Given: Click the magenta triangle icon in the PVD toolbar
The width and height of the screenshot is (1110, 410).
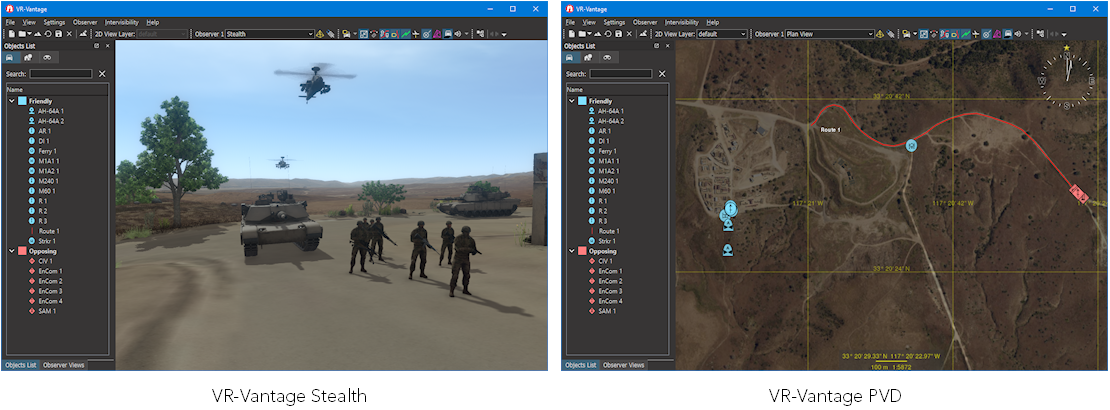Looking at the screenshot, I should coord(997,34).
